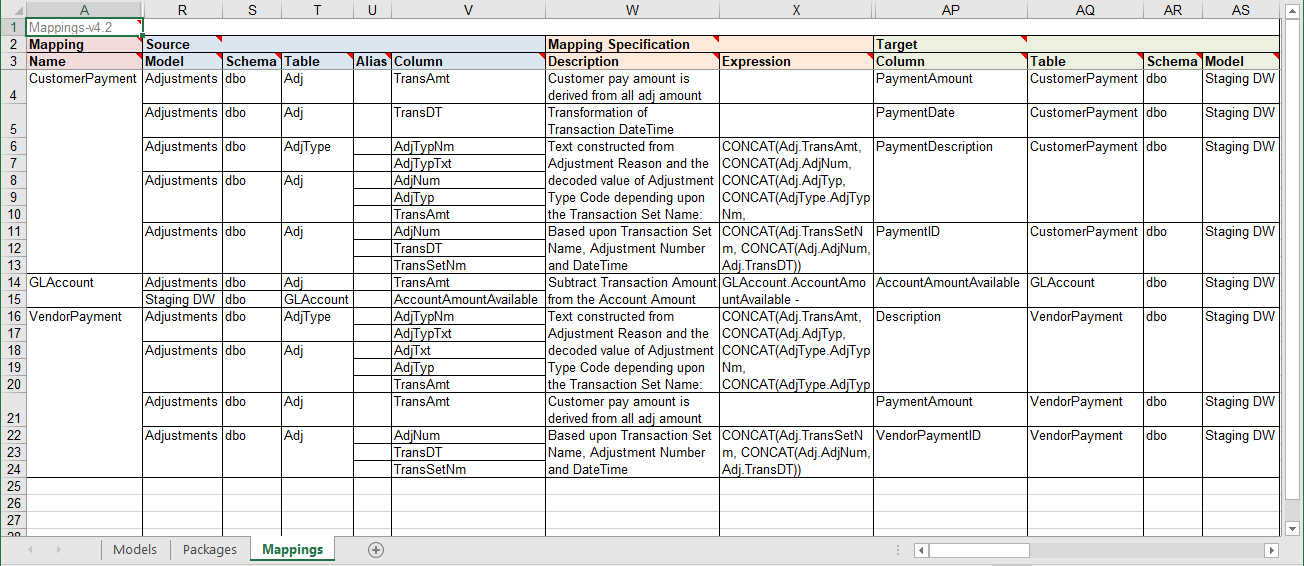Click the vertical scrollbar up arrow

pyautogui.click(x=1291, y=10)
